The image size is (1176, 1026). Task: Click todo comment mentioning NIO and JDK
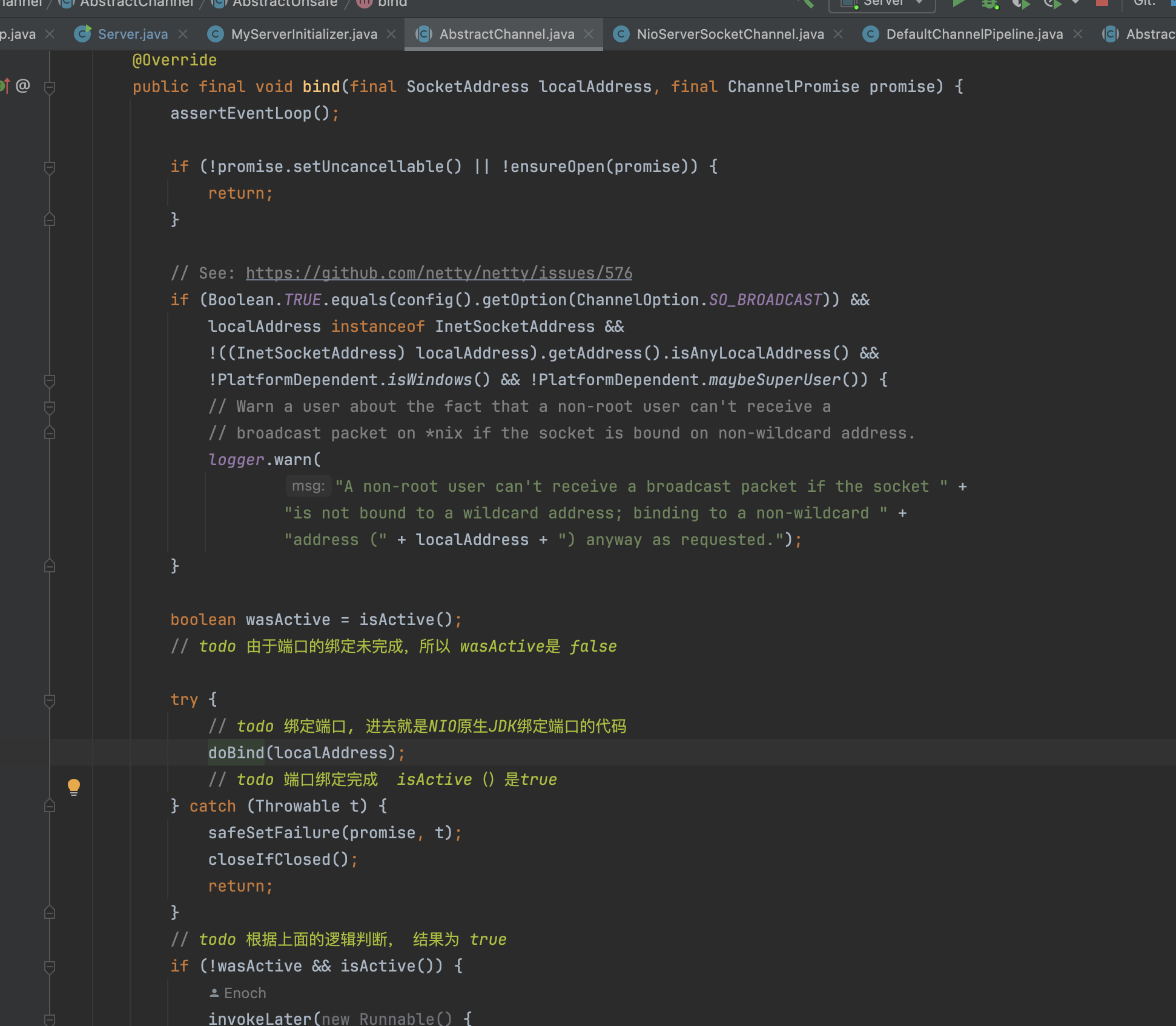click(x=418, y=726)
